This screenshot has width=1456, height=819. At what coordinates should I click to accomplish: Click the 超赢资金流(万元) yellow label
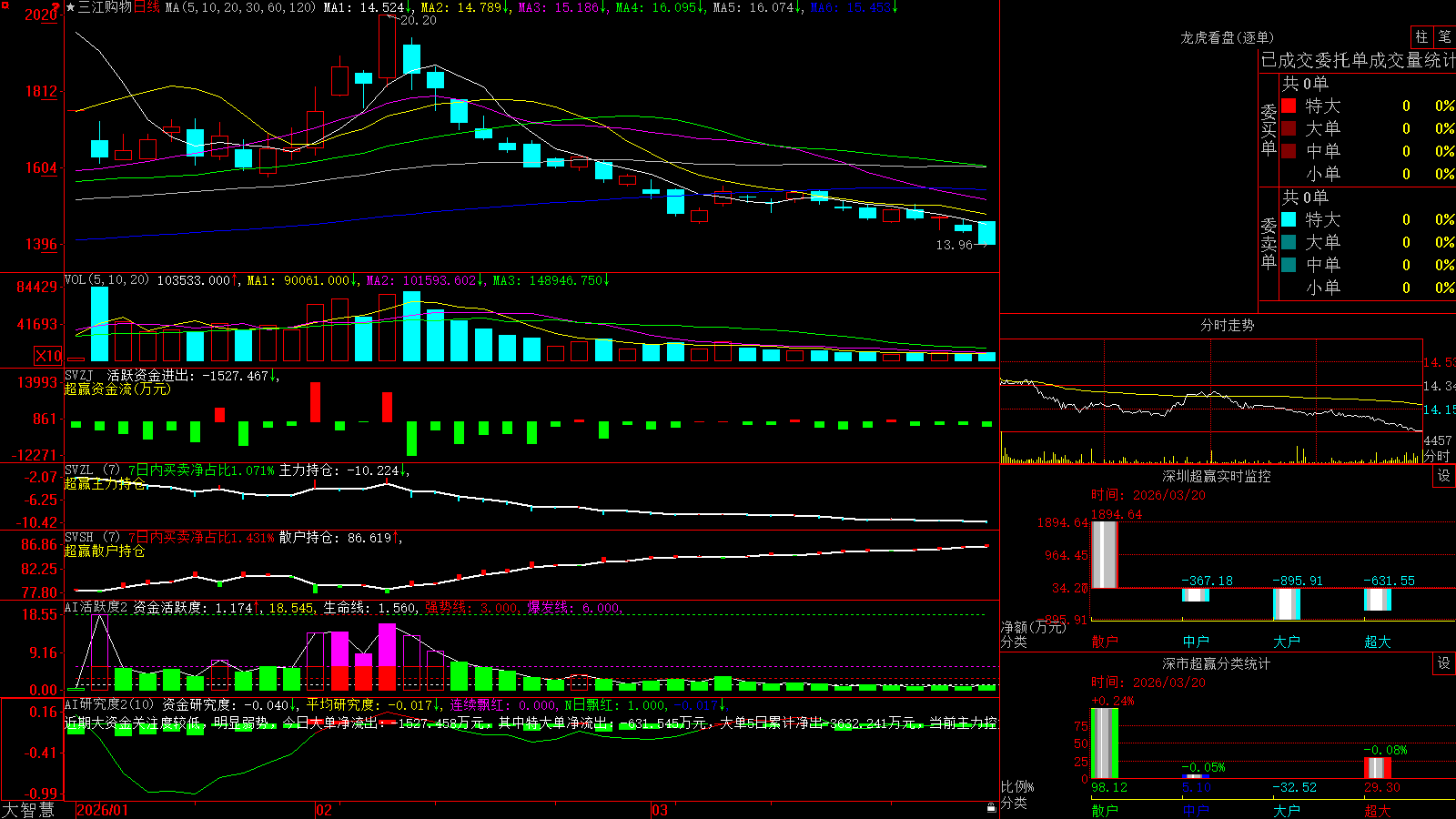(117, 389)
